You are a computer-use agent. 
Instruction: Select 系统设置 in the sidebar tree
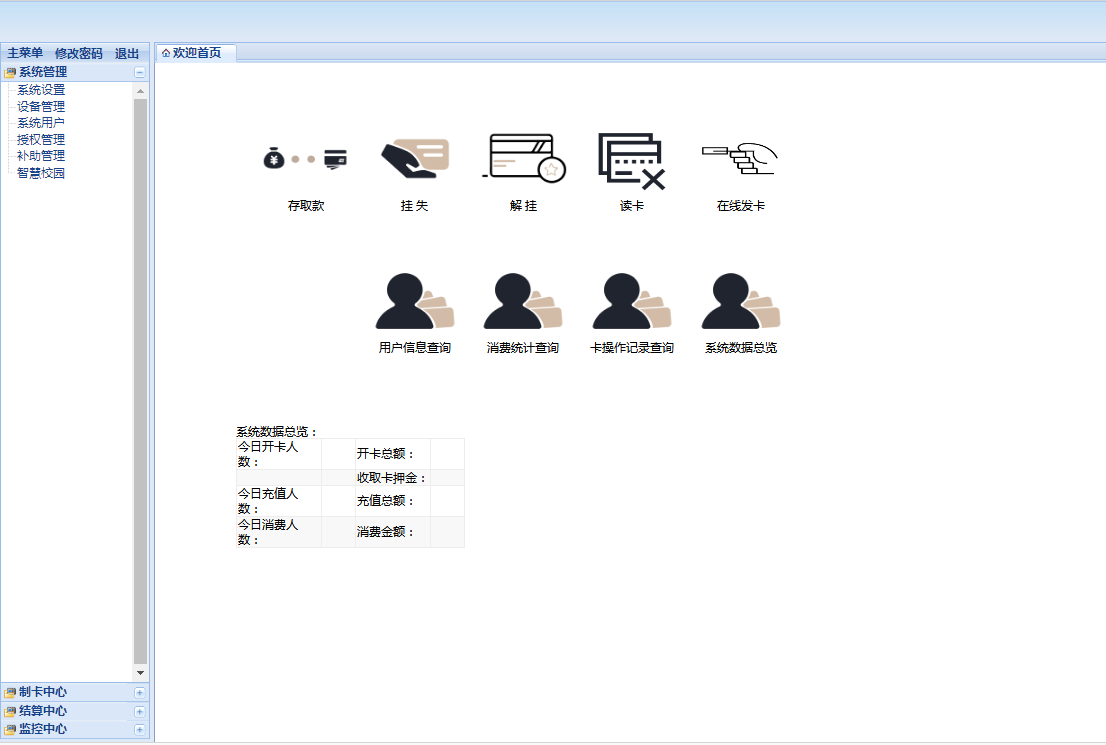(x=41, y=89)
